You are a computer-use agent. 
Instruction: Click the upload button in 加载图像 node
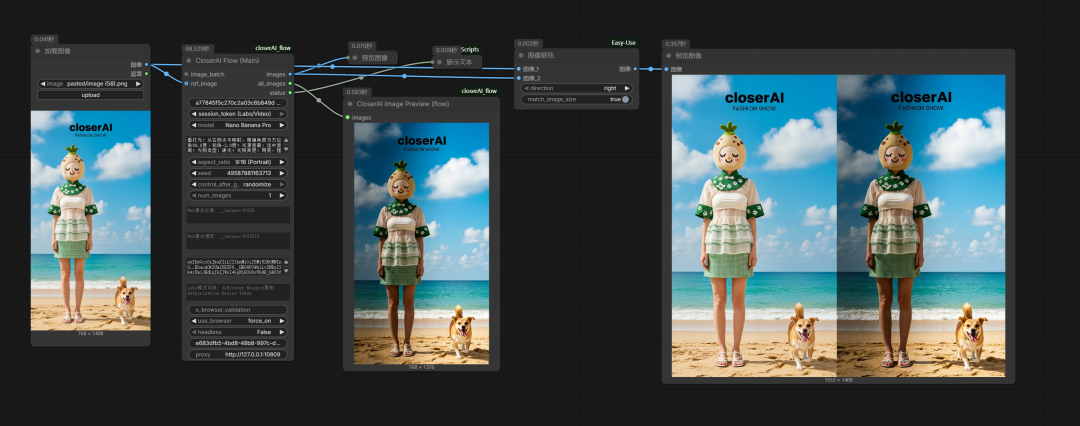pyautogui.click(x=90, y=95)
